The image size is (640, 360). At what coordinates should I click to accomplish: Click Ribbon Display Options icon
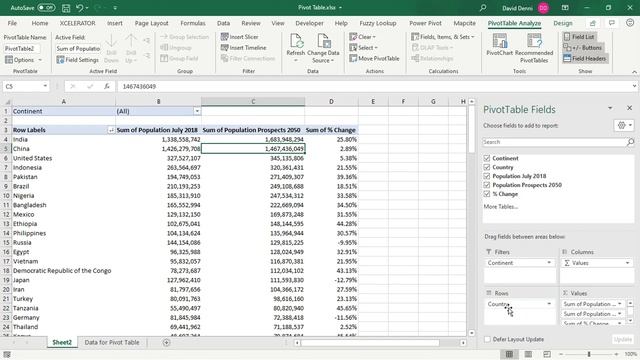click(x=565, y=8)
